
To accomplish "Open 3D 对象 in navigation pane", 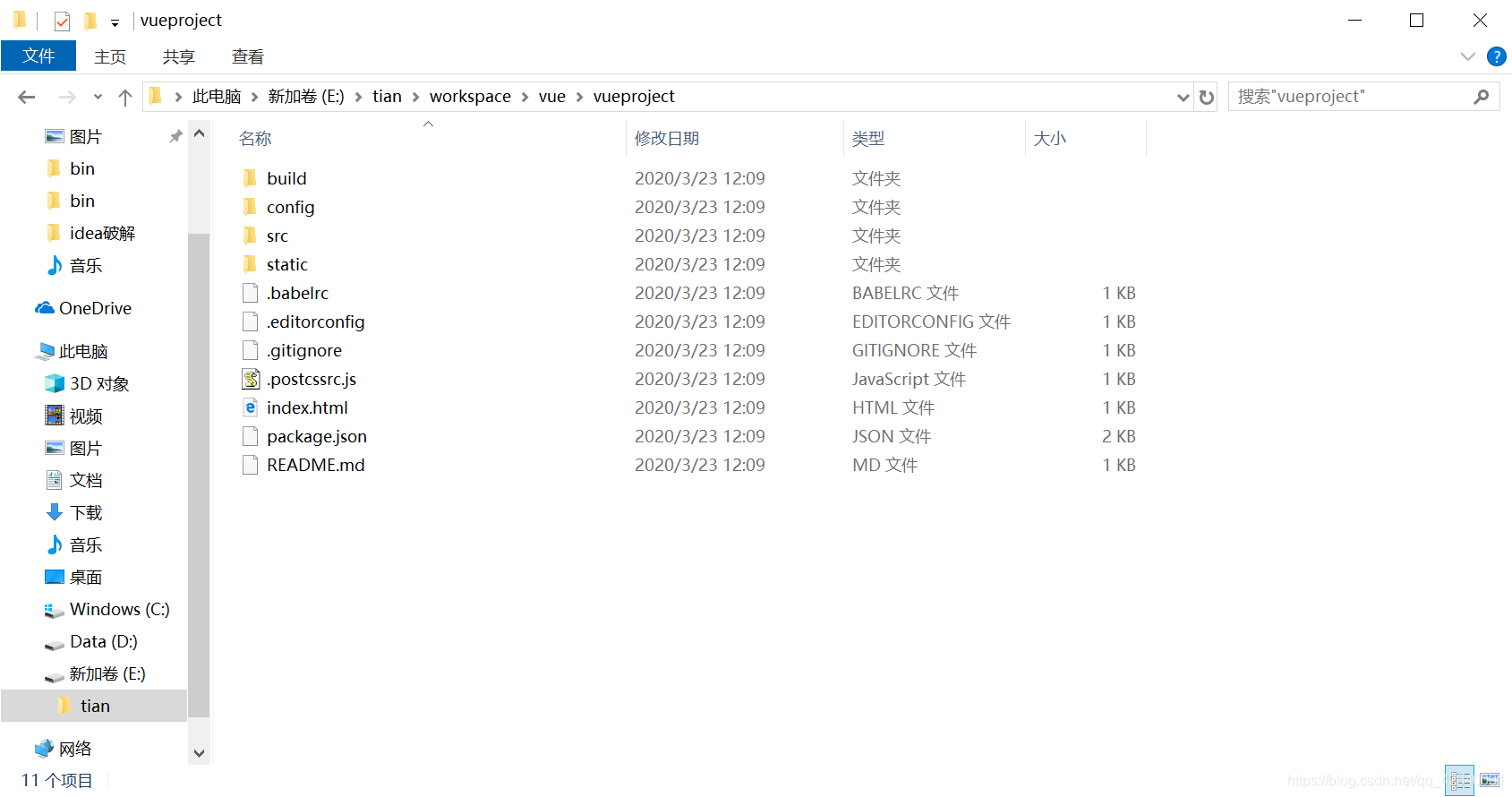I will pos(99,383).
